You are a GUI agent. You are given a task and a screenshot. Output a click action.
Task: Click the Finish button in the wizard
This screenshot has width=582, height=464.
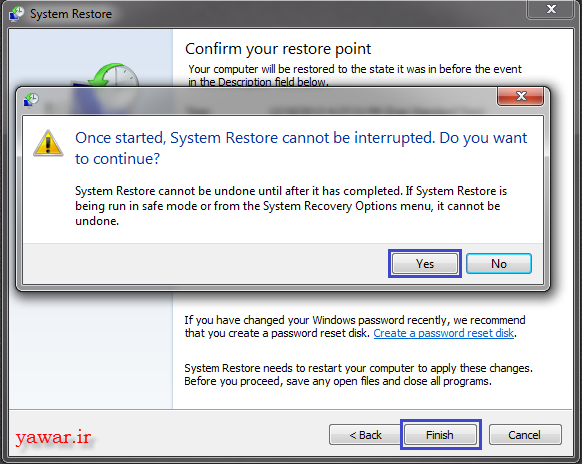[x=440, y=435]
